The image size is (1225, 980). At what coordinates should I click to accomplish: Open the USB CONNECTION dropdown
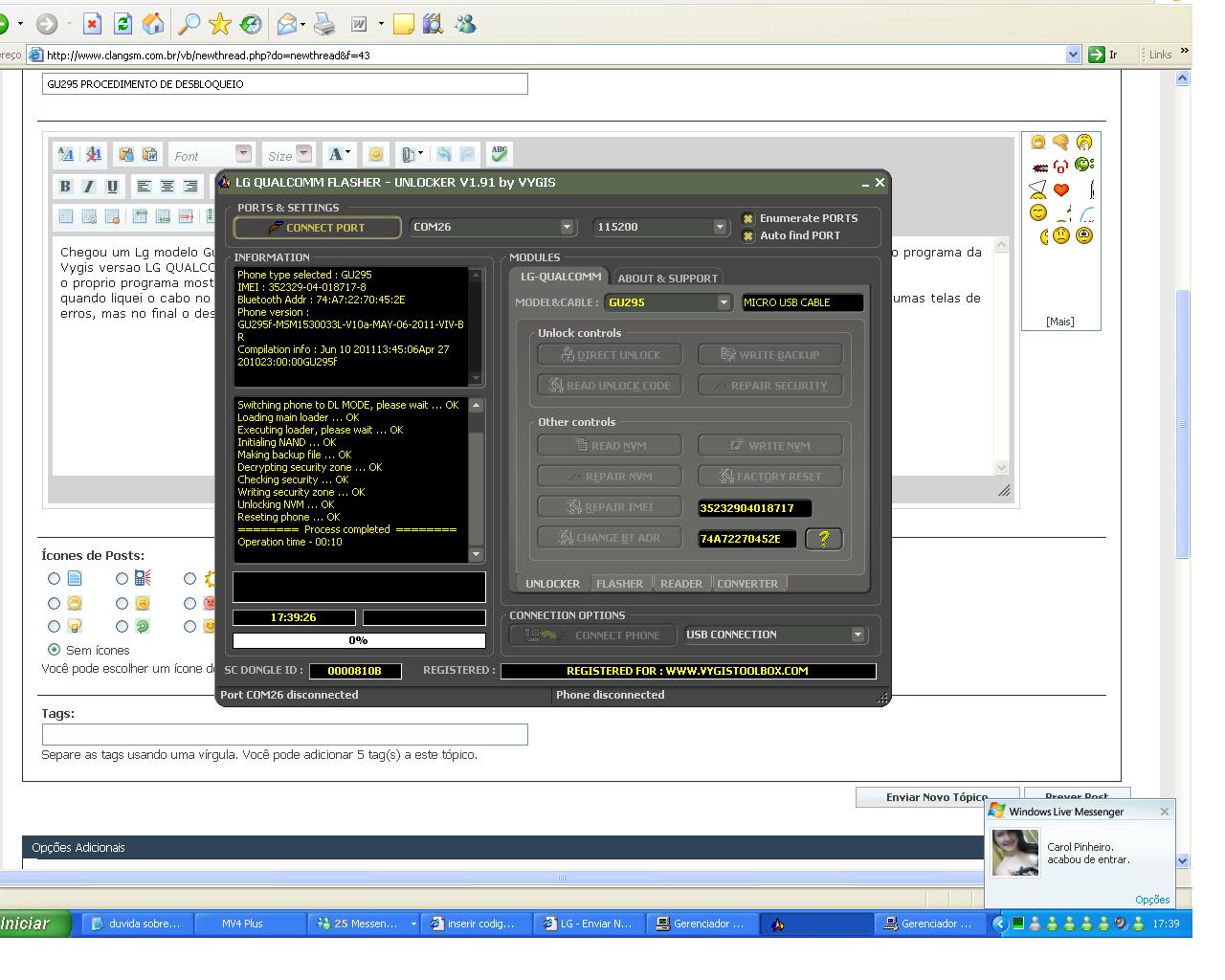tap(857, 635)
